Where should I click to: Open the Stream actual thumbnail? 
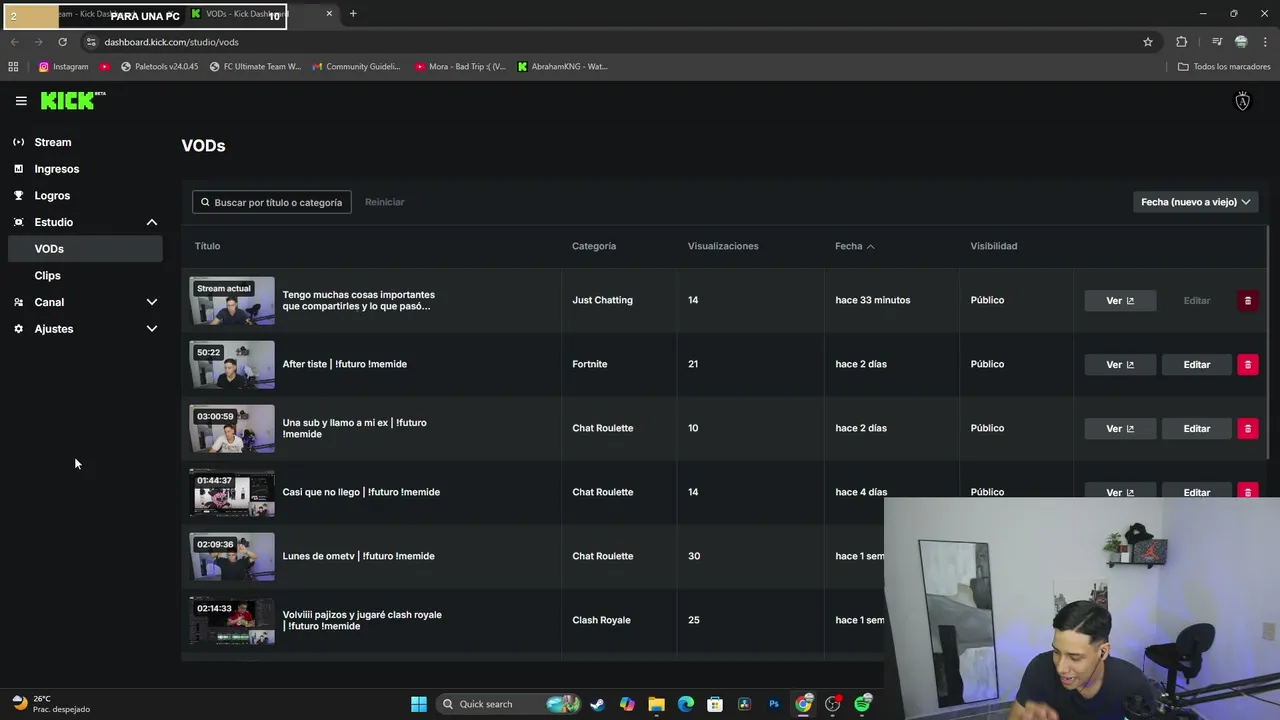click(232, 301)
